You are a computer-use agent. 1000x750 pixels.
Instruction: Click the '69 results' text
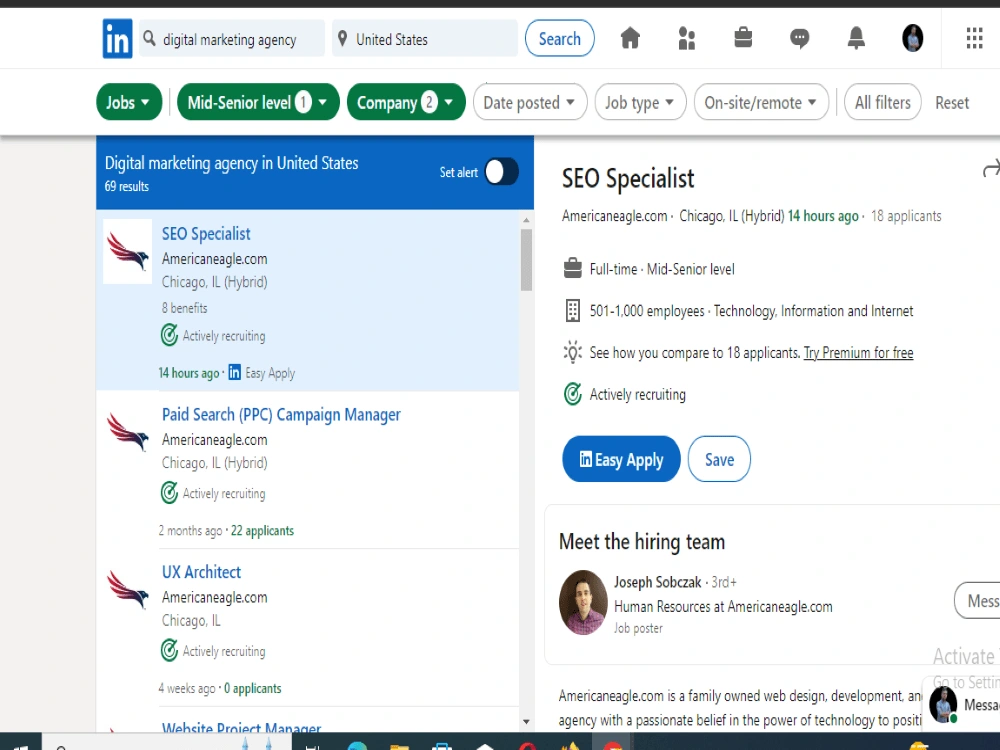[x=127, y=186]
